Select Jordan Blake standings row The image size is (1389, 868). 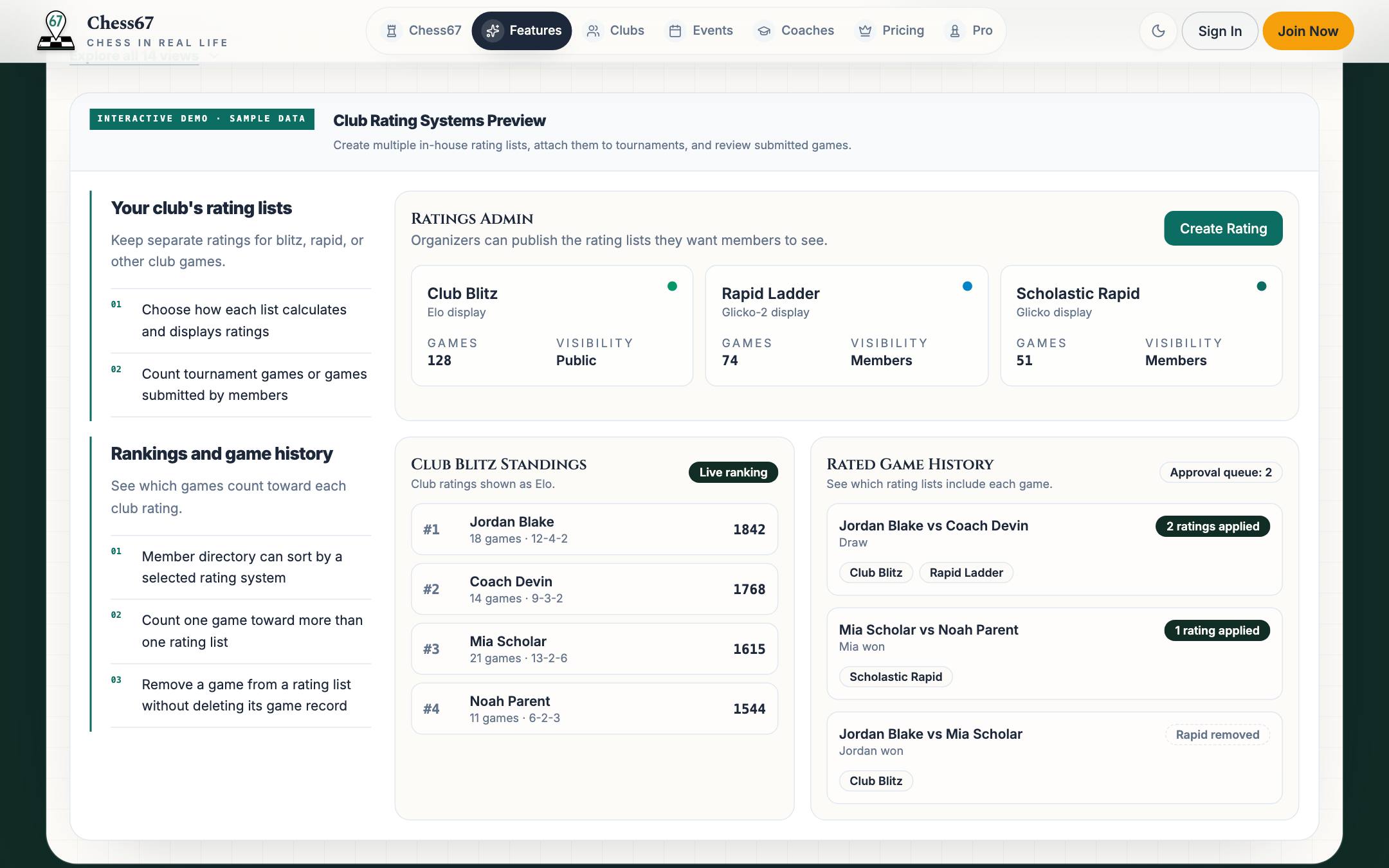click(594, 529)
